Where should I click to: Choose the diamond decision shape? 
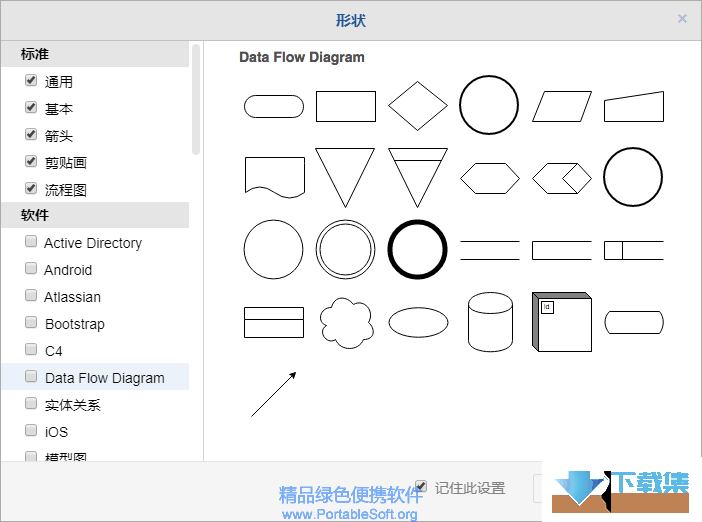(x=418, y=106)
